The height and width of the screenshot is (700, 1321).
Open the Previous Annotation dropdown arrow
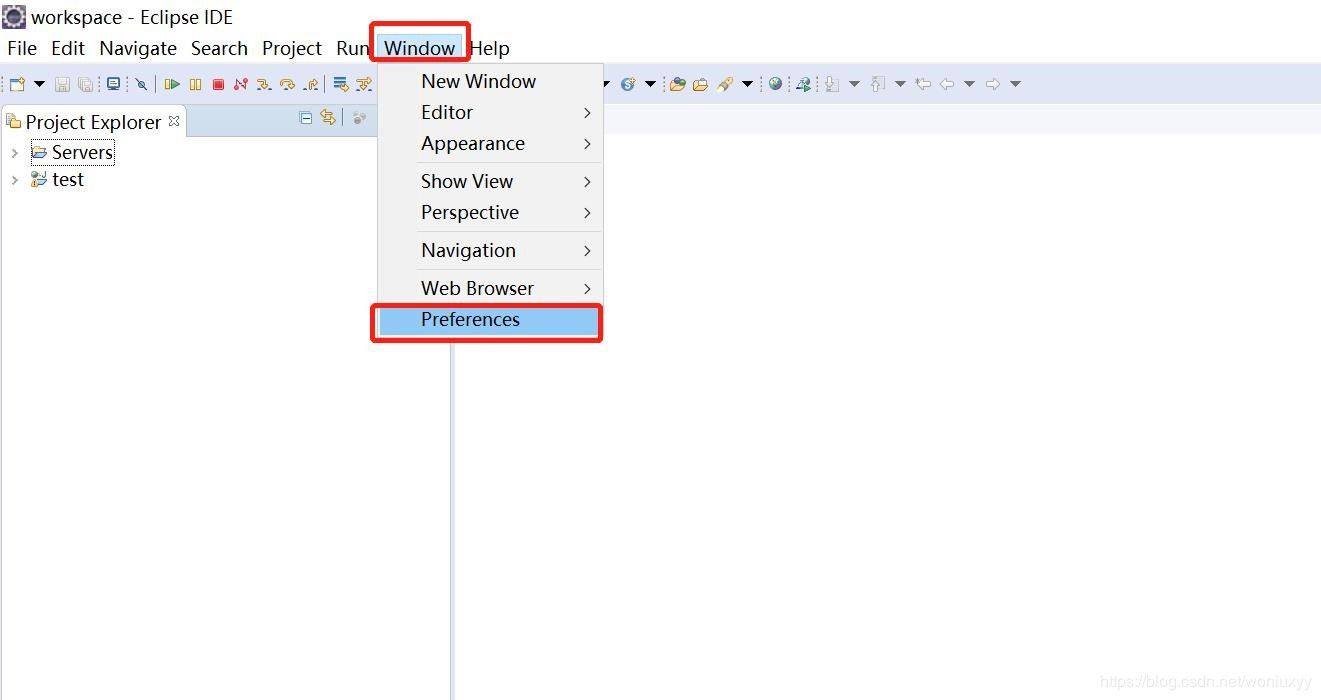click(x=900, y=84)
